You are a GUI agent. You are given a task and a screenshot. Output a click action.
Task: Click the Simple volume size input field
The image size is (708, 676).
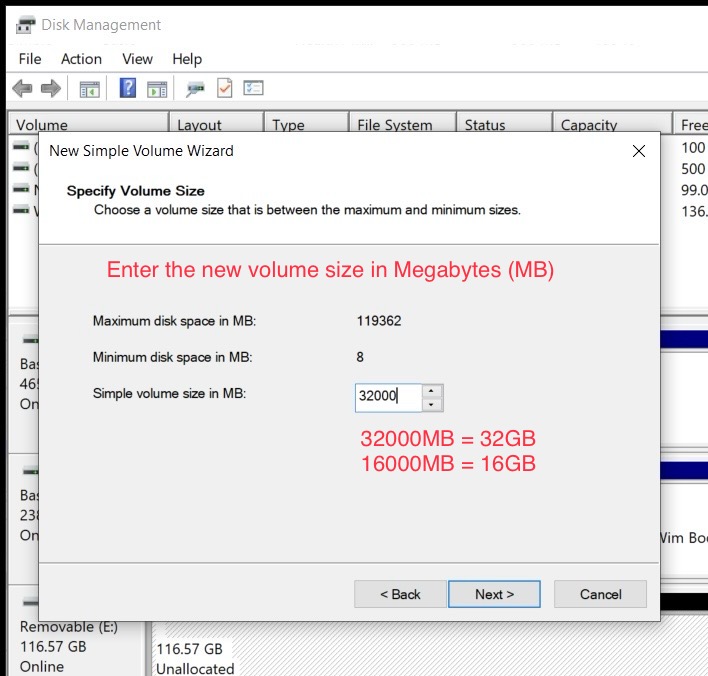coord(387,397)
